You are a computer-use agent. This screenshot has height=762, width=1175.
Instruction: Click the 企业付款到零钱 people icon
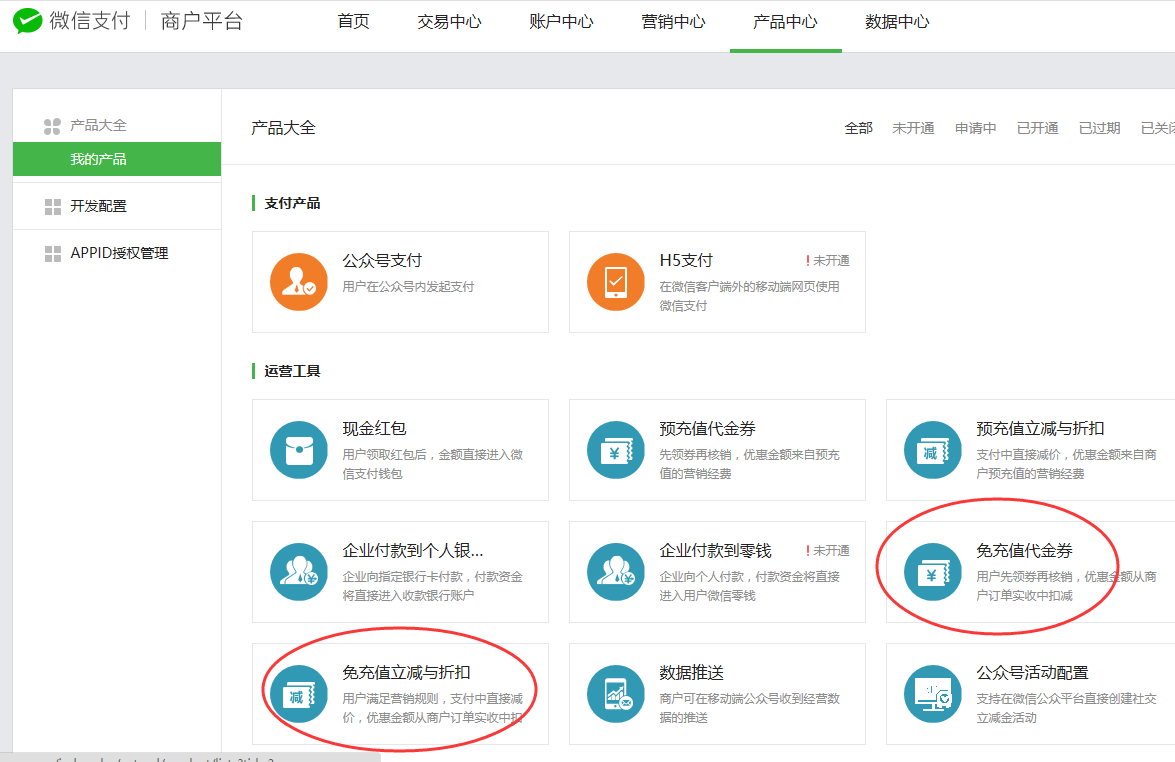coord(616,572)
